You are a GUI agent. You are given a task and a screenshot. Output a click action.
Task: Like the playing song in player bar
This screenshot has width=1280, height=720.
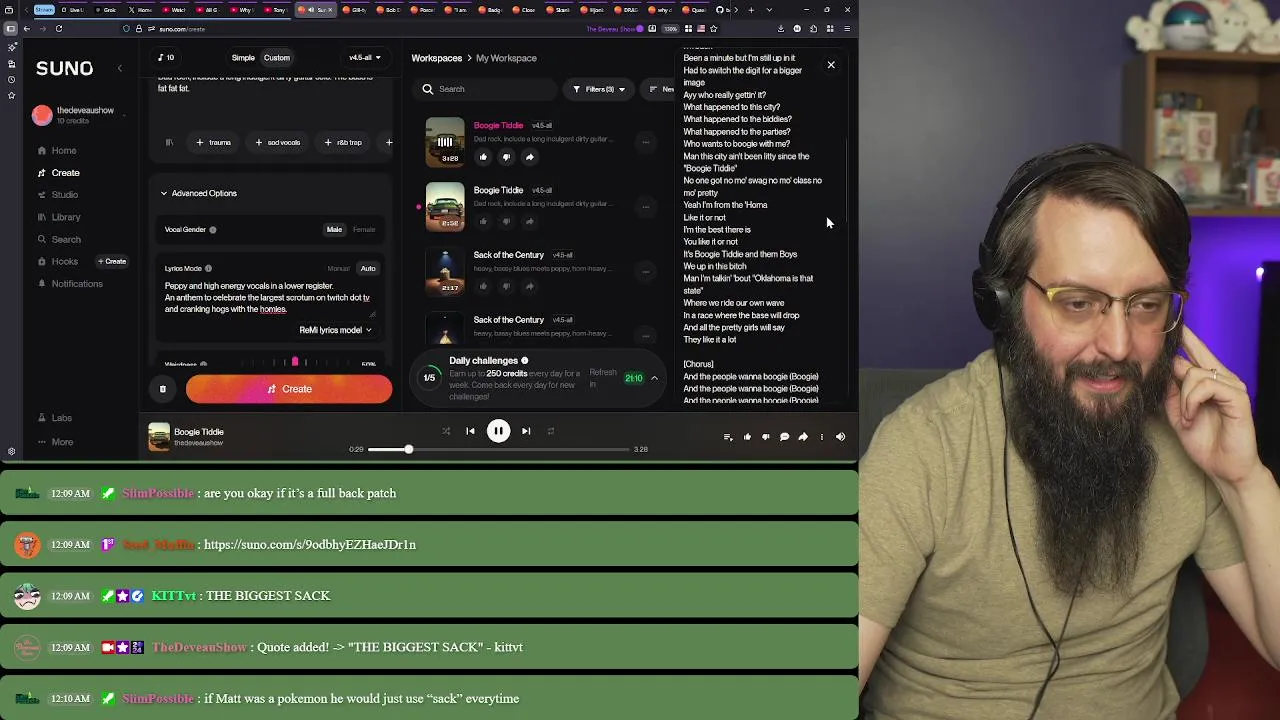click(747, 437)
